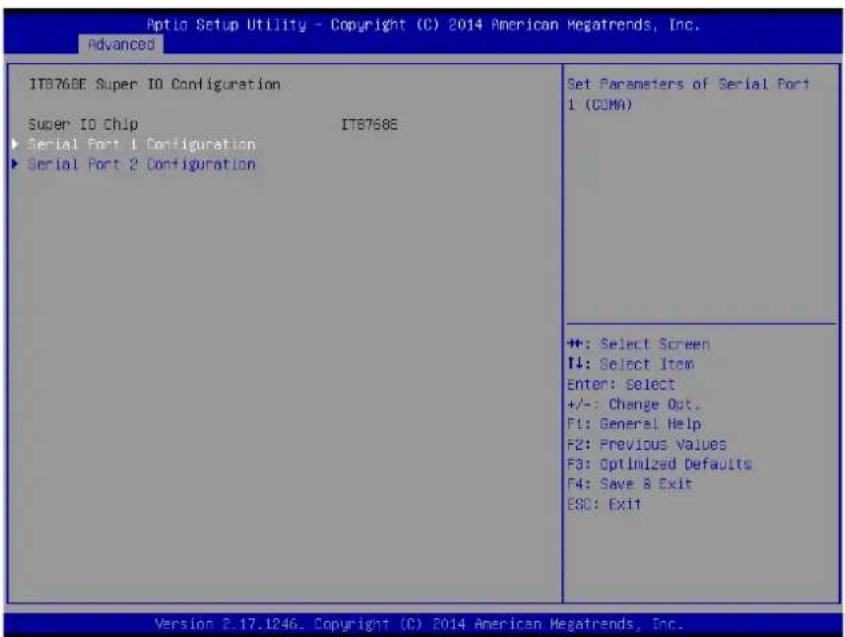845x637 pixels.
Task: Click the F4: Save & Exit hint
Action: 629,484
